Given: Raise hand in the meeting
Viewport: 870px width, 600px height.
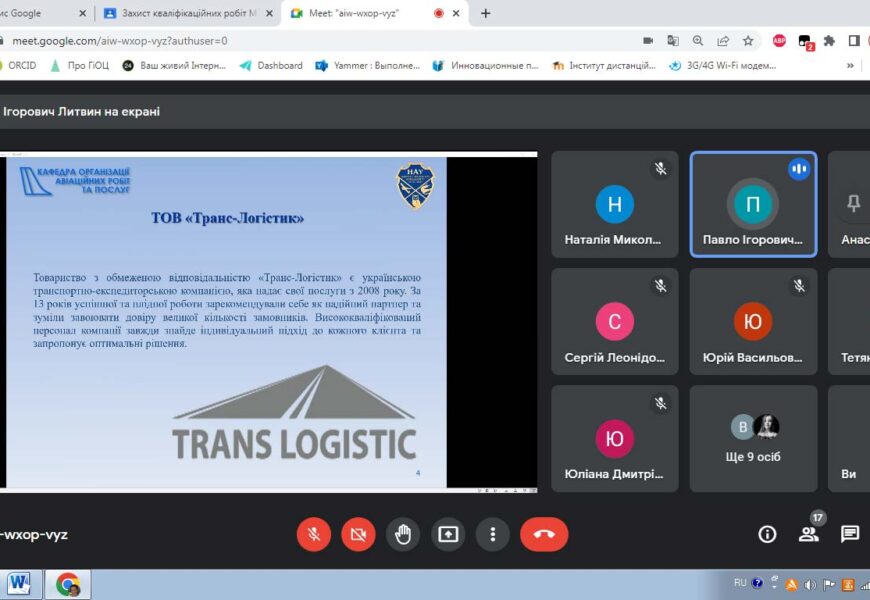Looking at the screenshot, I should (x=403, y=534).
